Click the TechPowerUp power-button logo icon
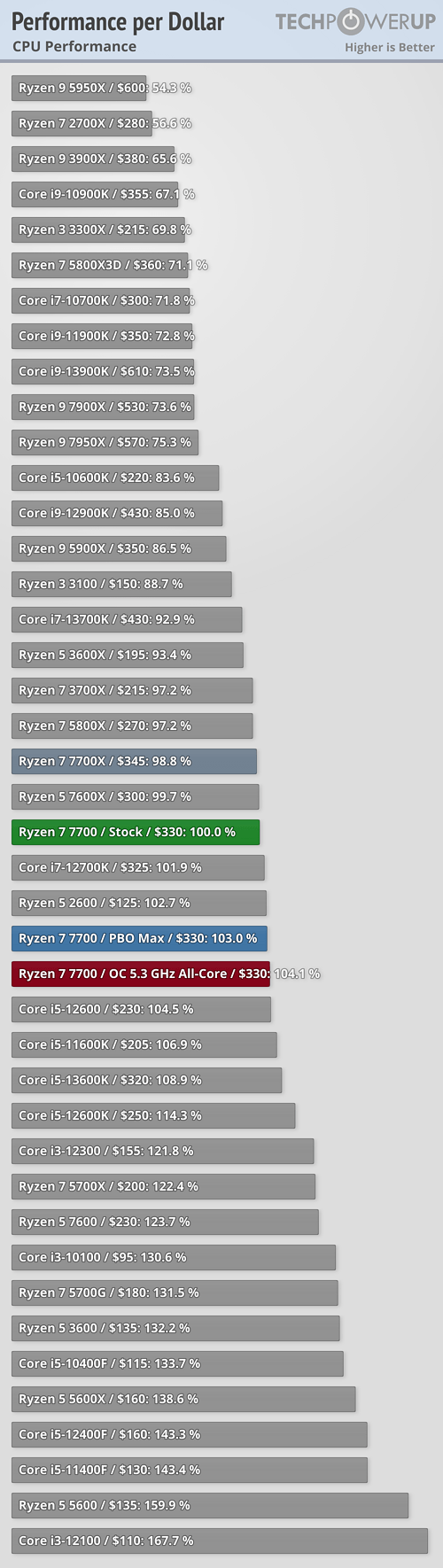This screenshot has height=1568, width=443. (x=352, y=21)
